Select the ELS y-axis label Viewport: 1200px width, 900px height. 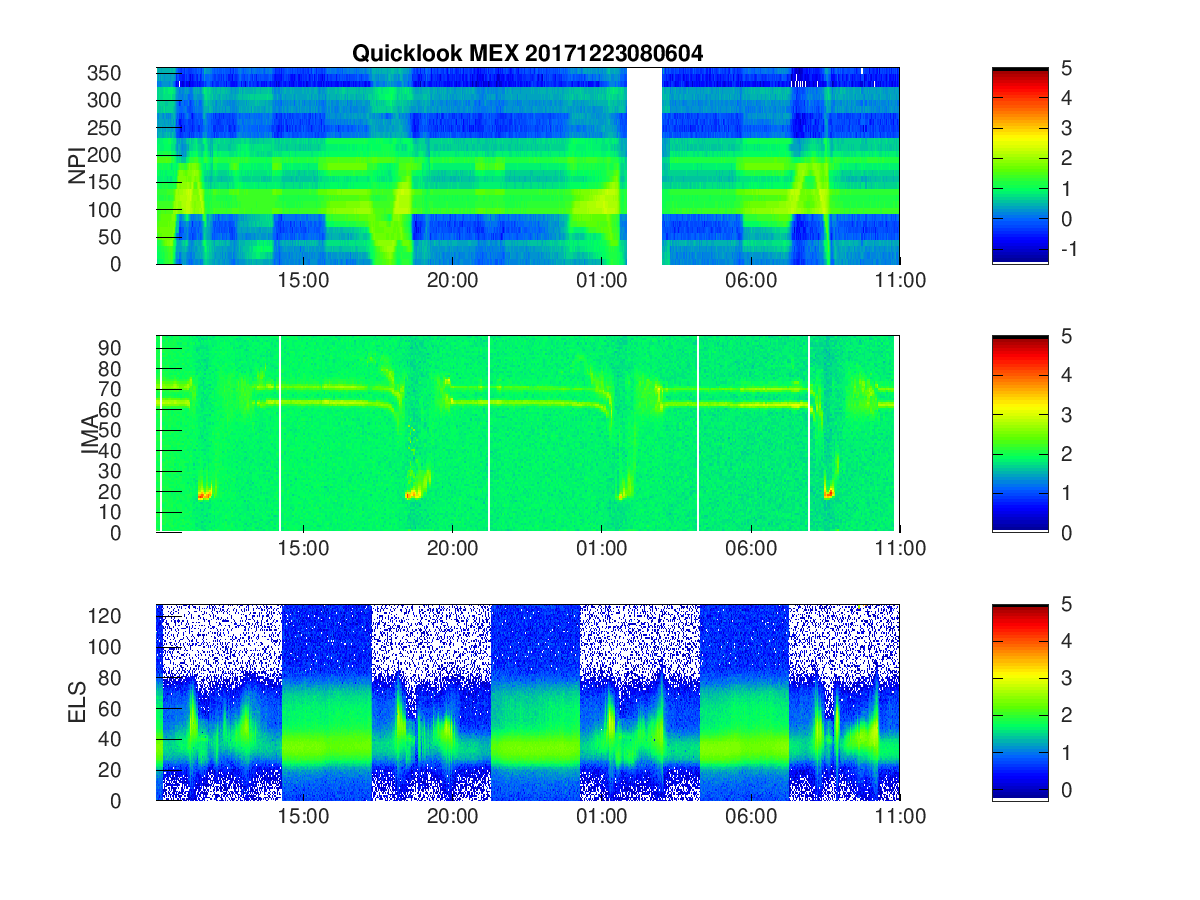point(77,702)
